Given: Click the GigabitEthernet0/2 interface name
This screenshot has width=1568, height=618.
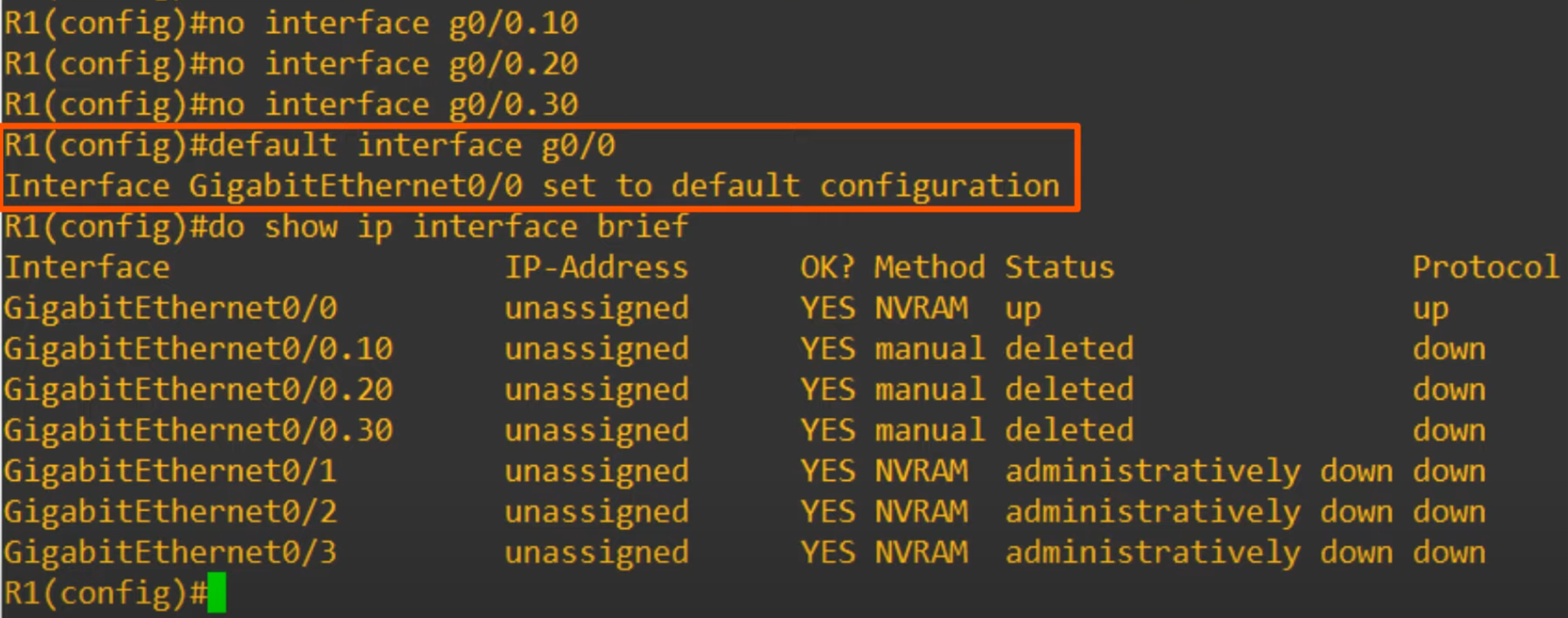Looking at the screenshot, I should point(171,512).
